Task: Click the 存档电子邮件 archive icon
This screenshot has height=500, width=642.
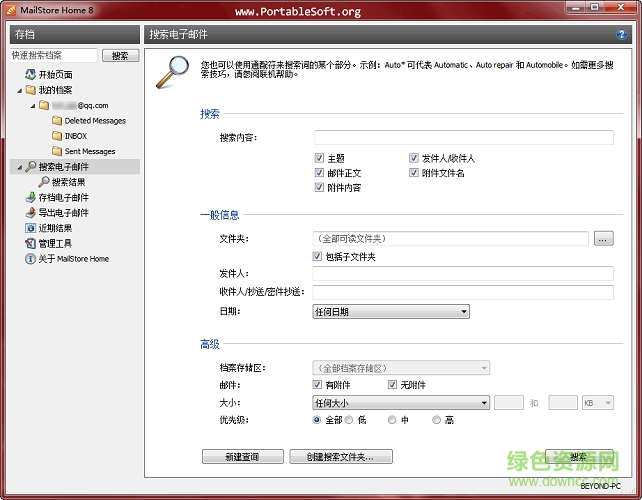Action: pos(30,198)
